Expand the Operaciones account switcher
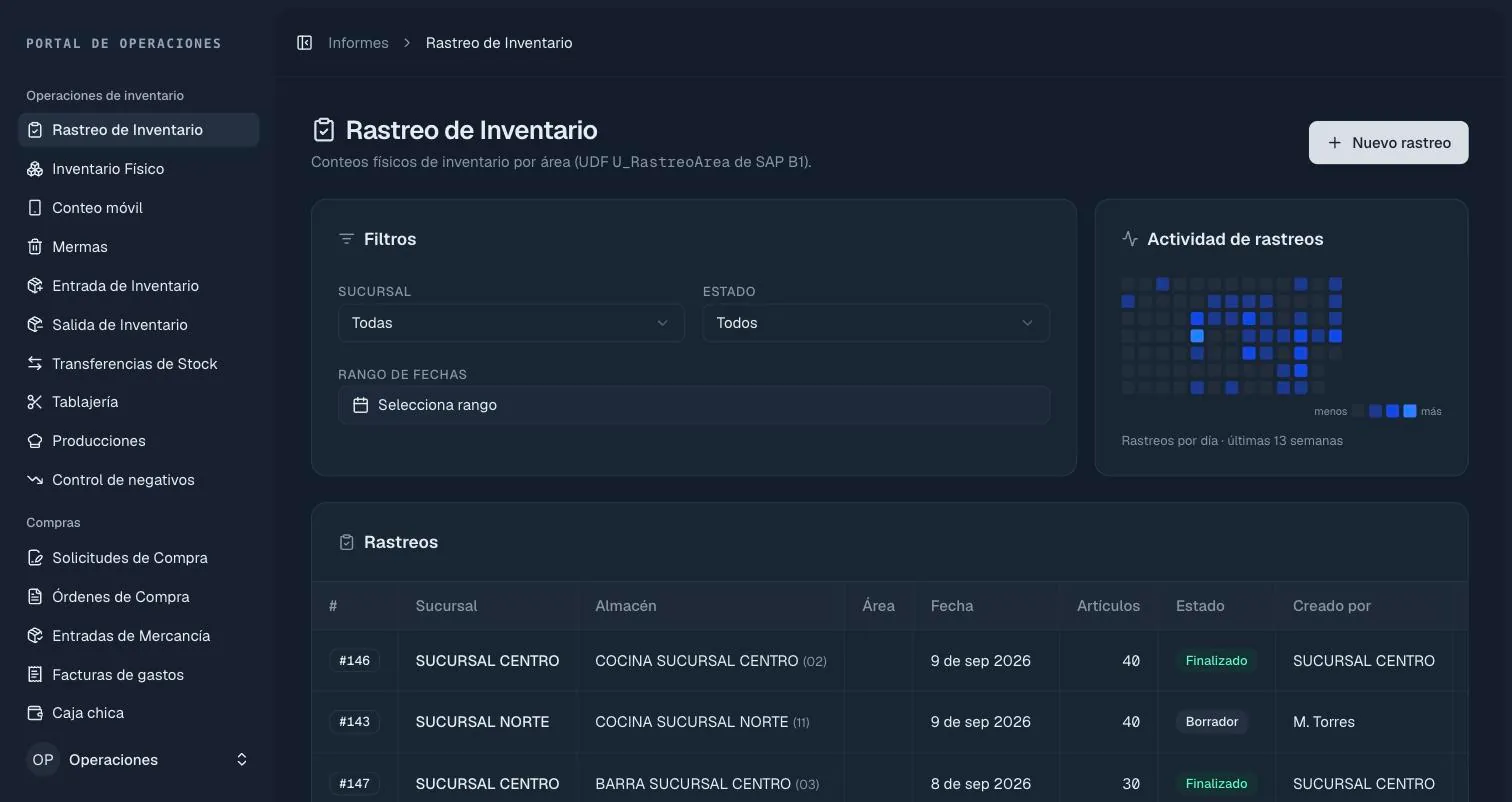 point(139,760)
